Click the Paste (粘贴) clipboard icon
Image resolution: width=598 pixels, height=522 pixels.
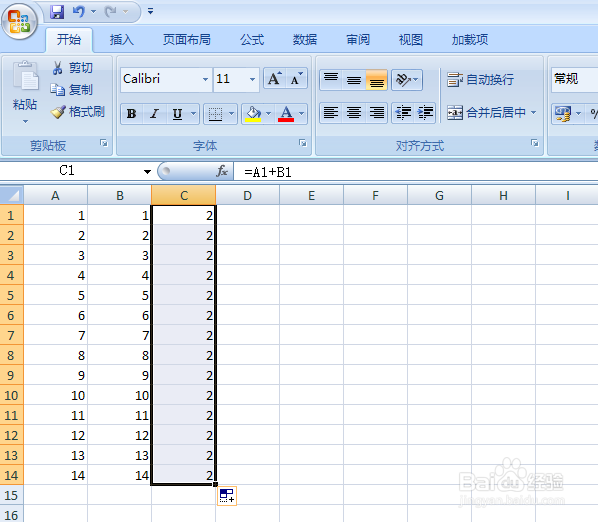(x=25, y=76)
